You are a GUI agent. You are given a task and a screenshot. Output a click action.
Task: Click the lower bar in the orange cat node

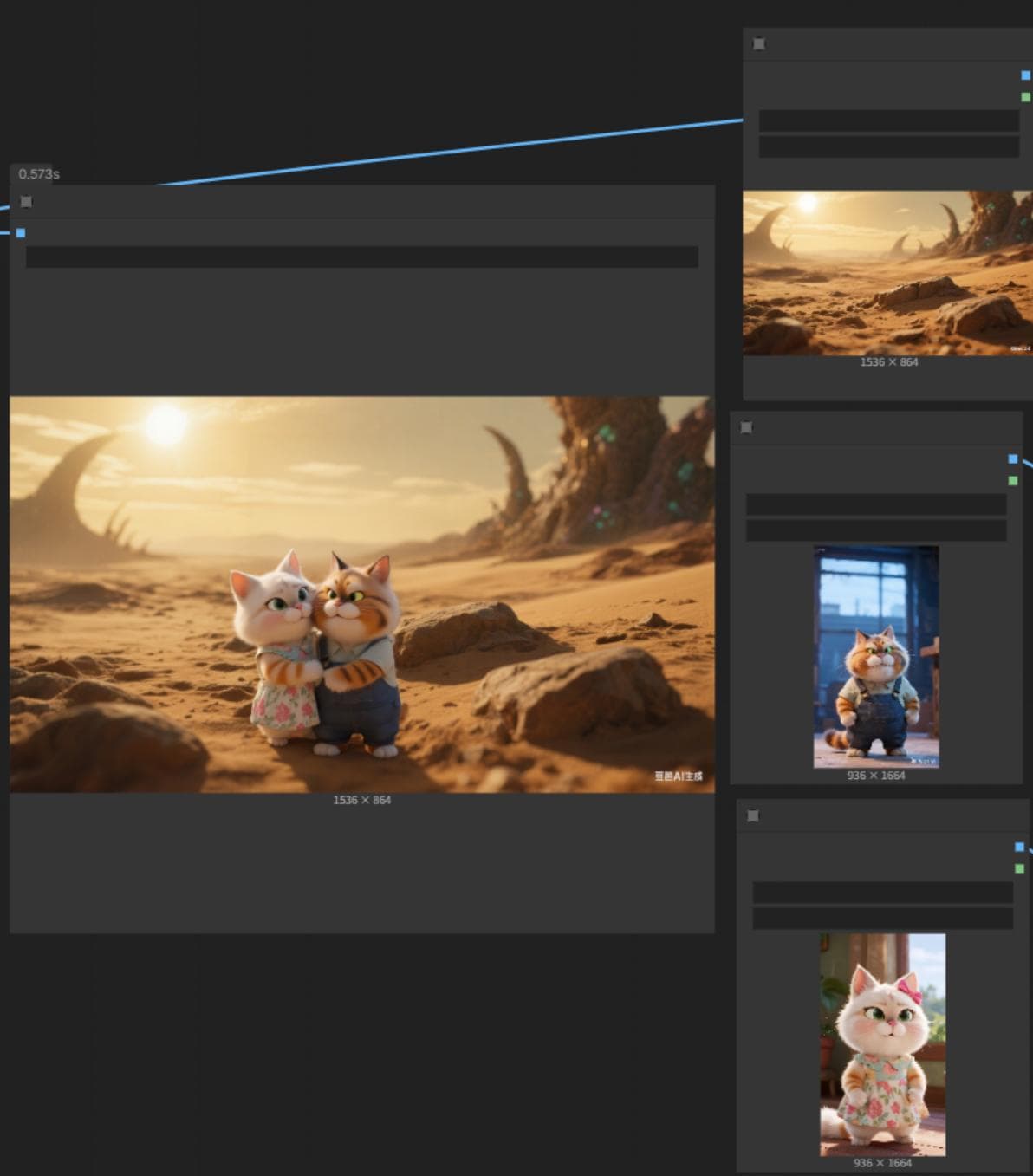tap(876, 530)
